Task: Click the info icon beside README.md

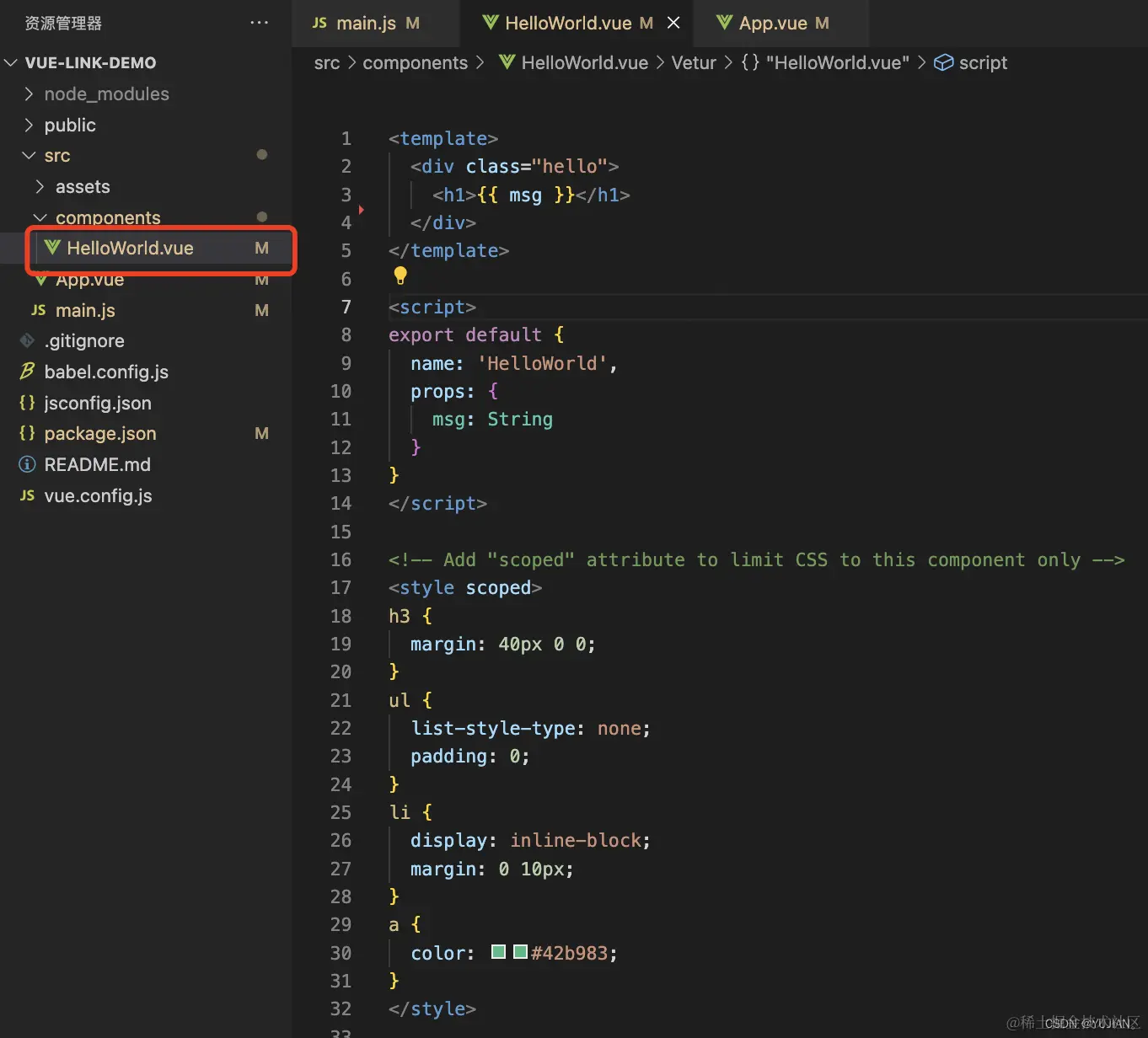Action: tap(27, 464)
